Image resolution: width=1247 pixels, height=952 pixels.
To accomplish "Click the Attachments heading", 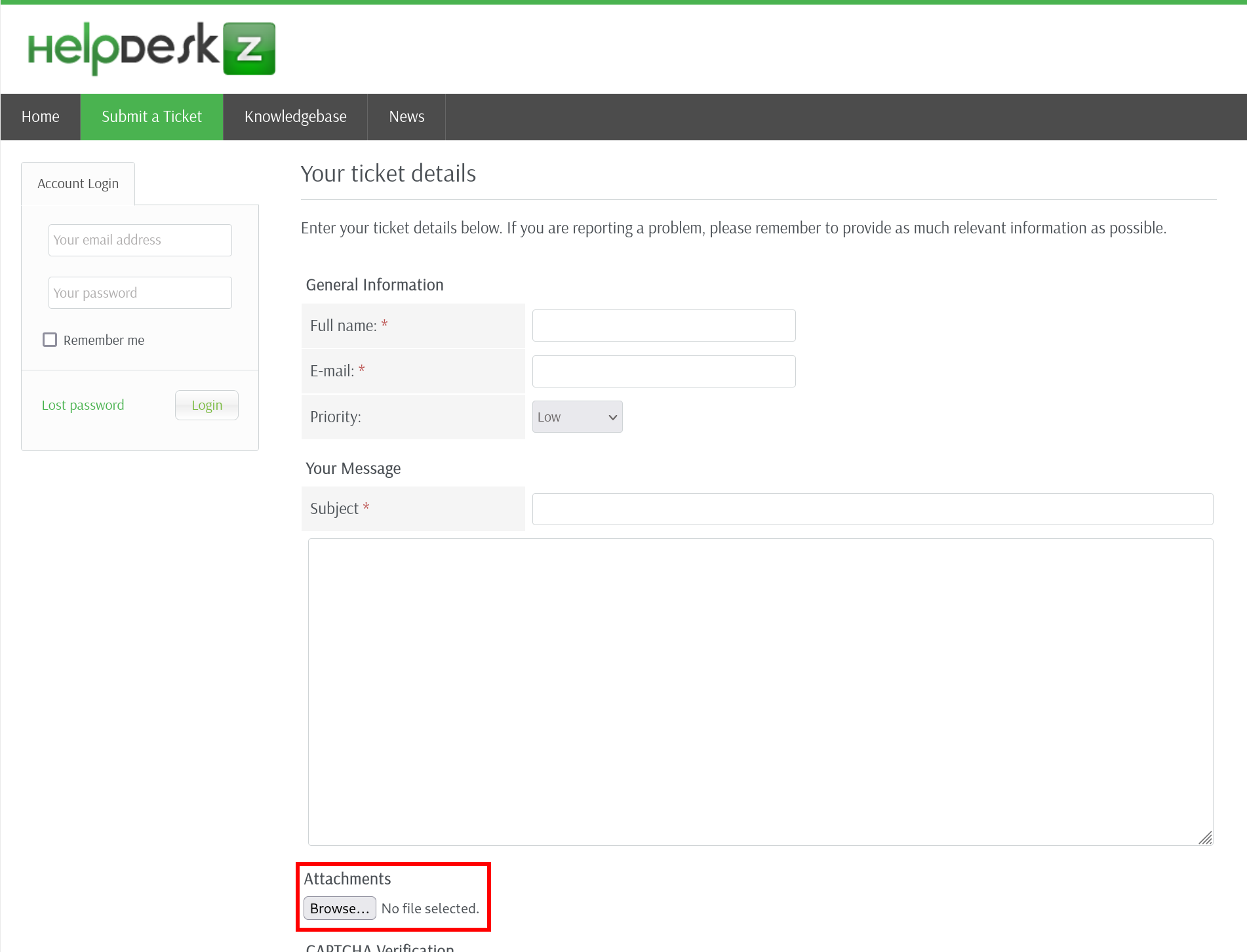I will click(347, 879).
